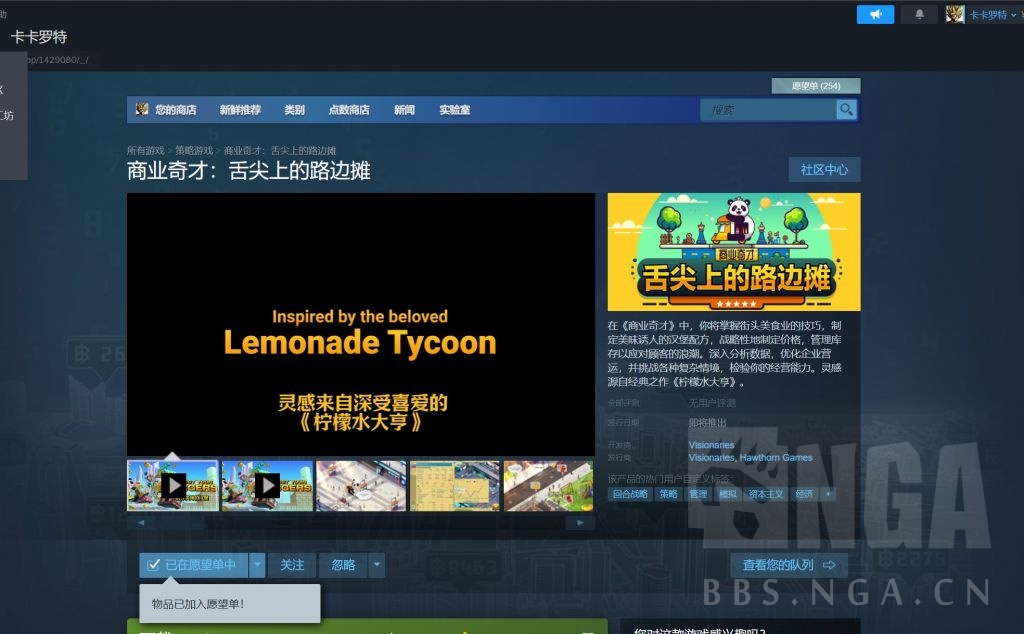Click into the store search field
The image size is (1024, 634).
pos(769,110)
